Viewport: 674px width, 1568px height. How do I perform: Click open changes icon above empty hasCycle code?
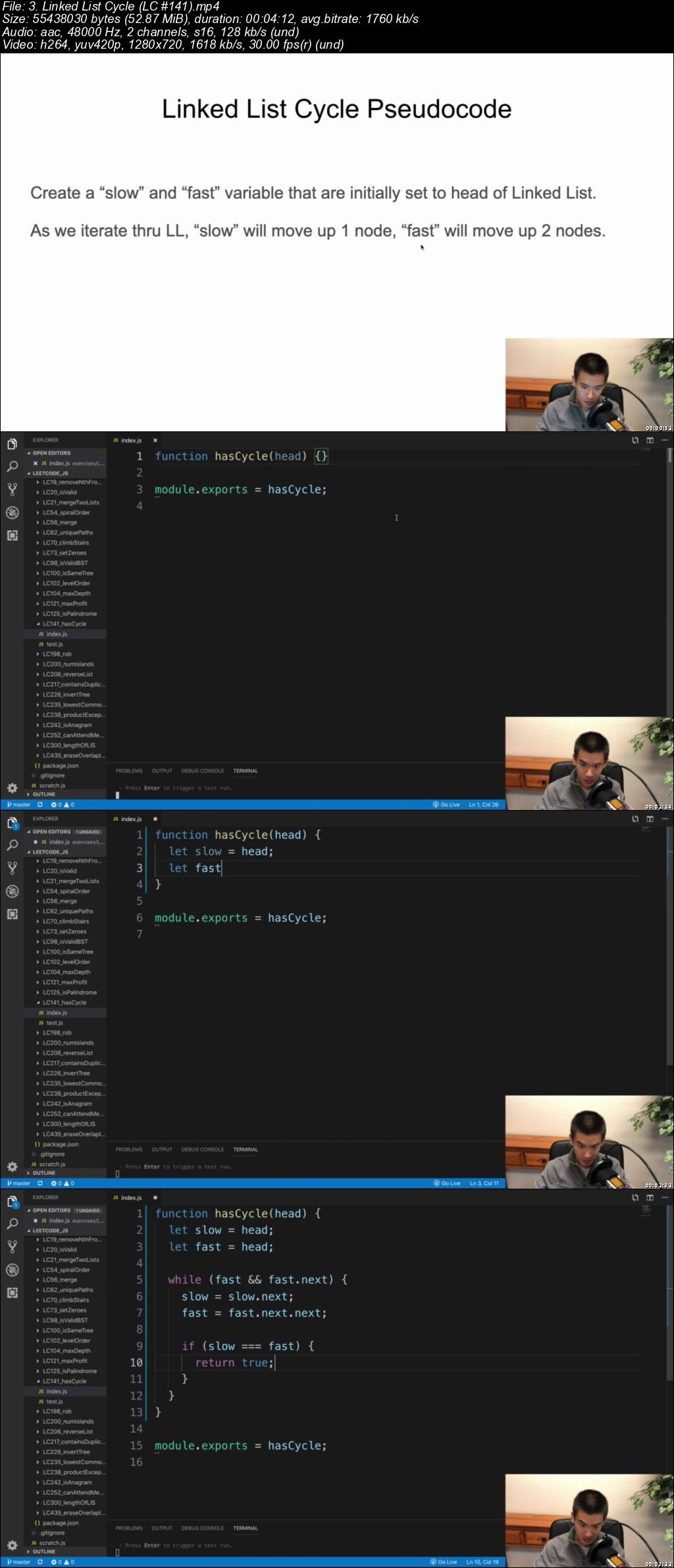635,440
